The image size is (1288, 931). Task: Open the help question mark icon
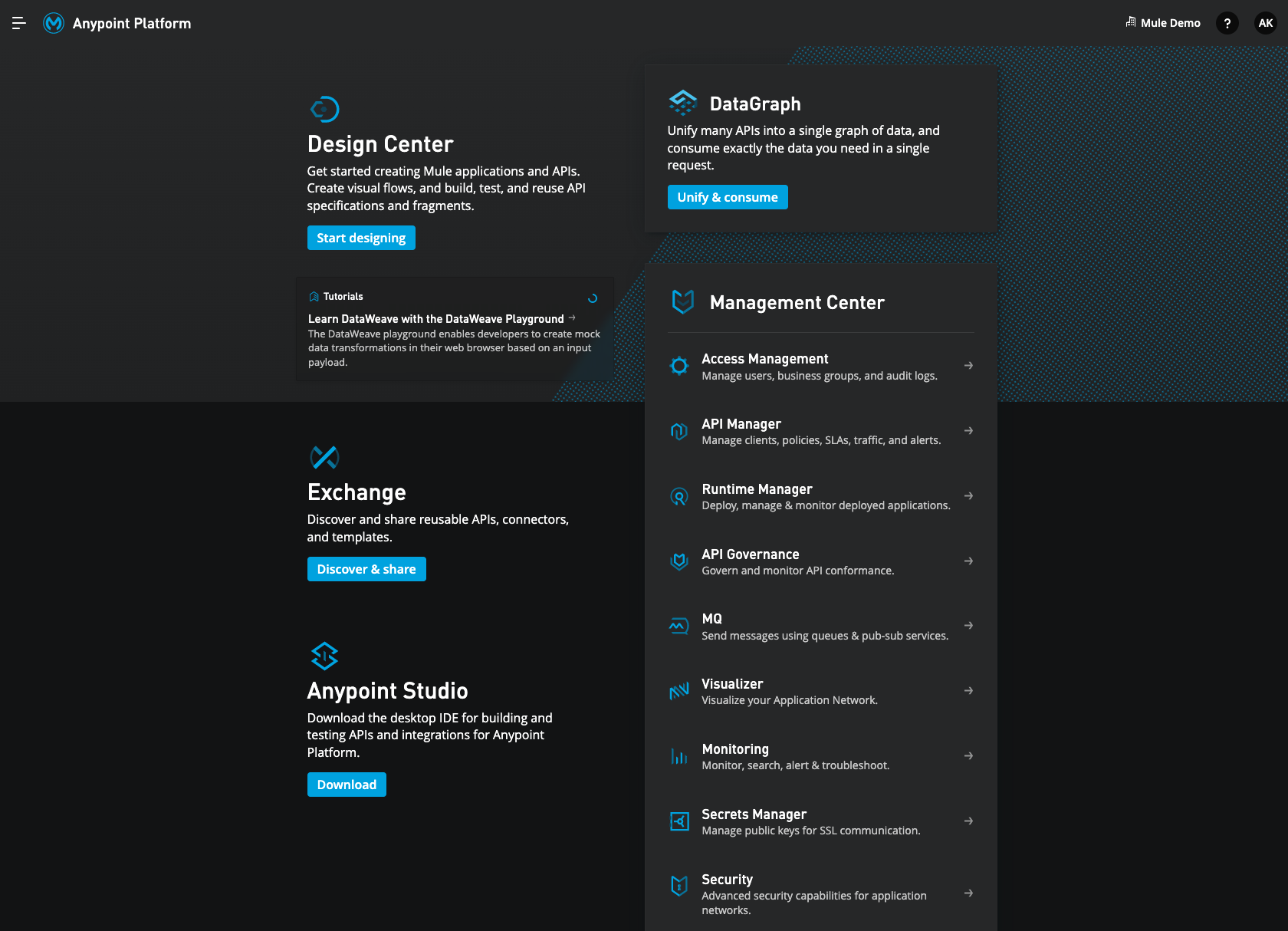tap(1227, 23)
